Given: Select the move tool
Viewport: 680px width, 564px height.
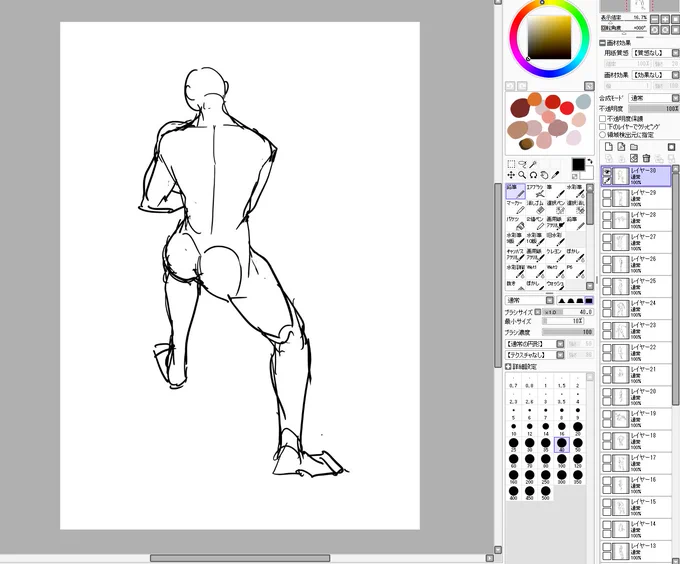Looking at the screenshot, I should [x=511, y=175].
